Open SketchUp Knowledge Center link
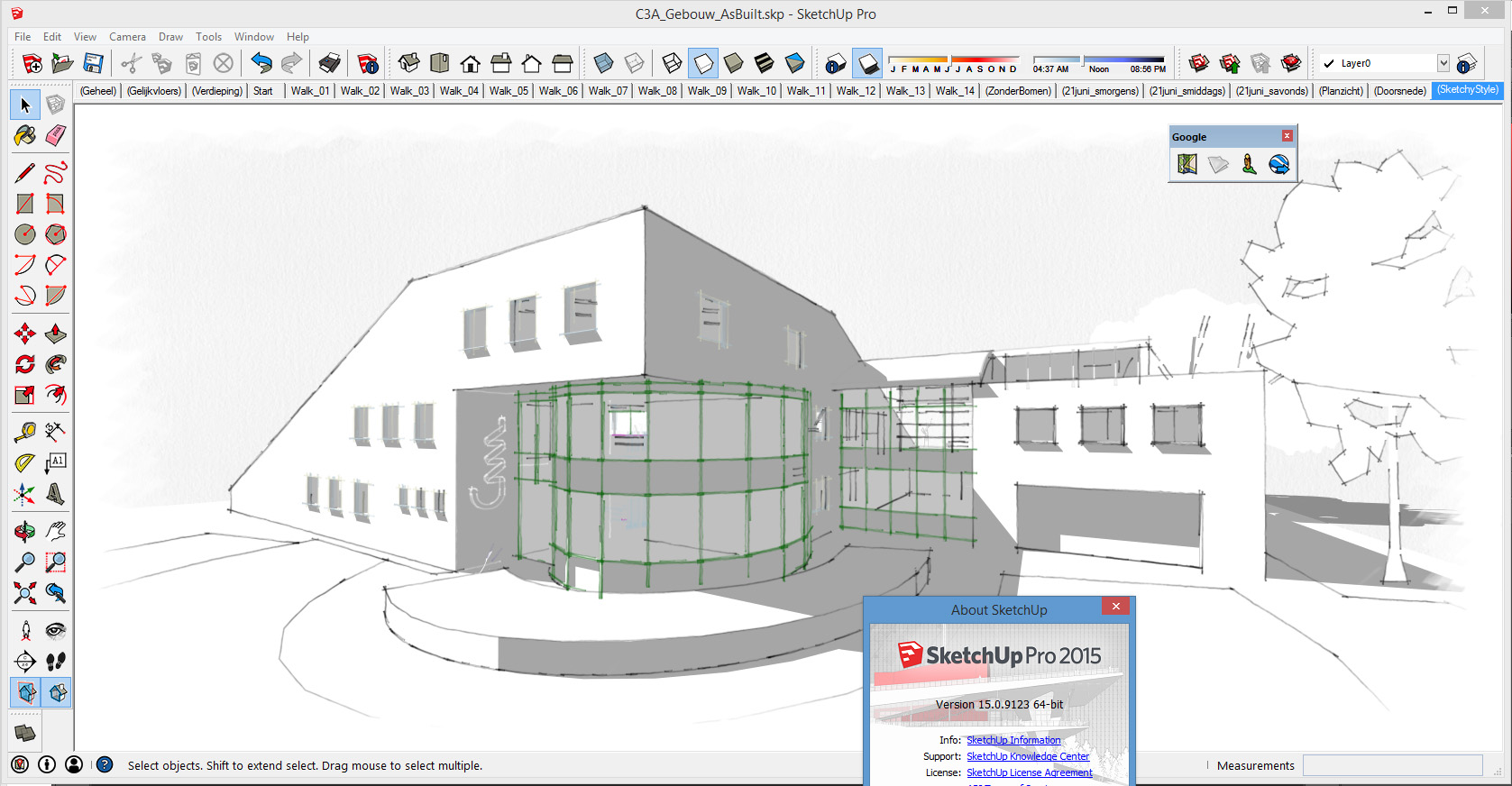 [x=1028, y=756]
